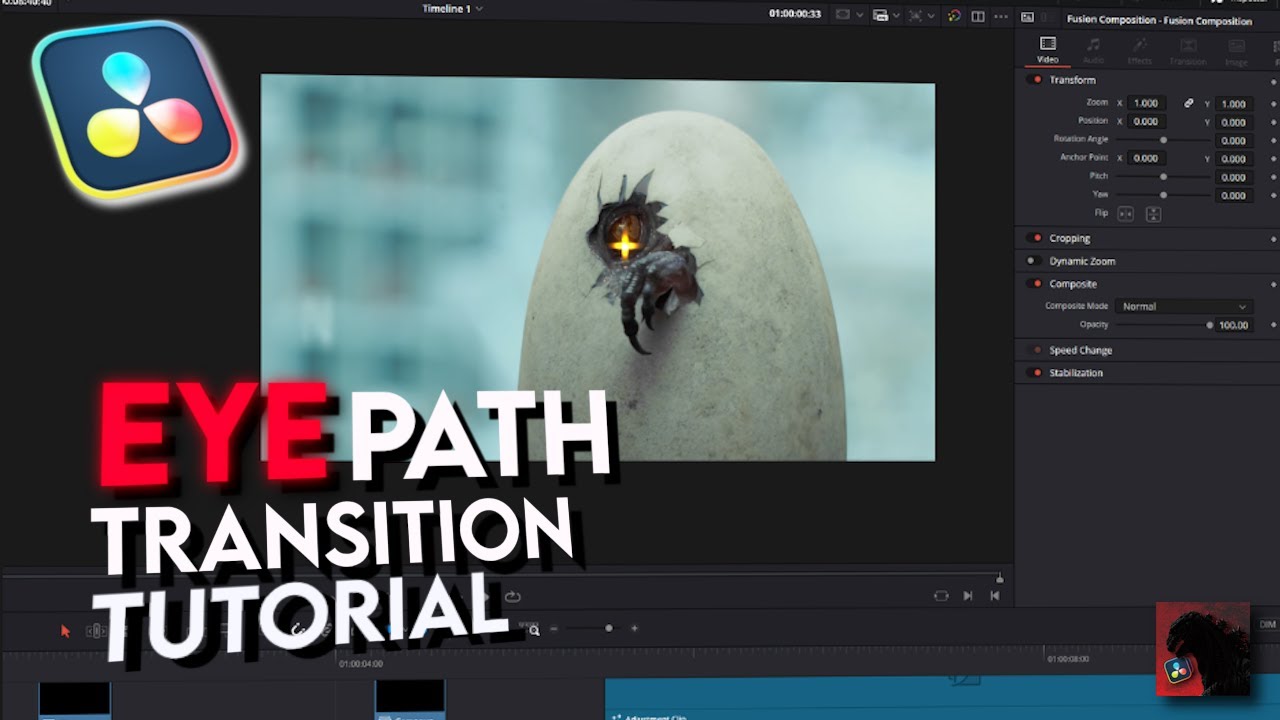Adjust the Yaw slider

tap(1163, 195)
